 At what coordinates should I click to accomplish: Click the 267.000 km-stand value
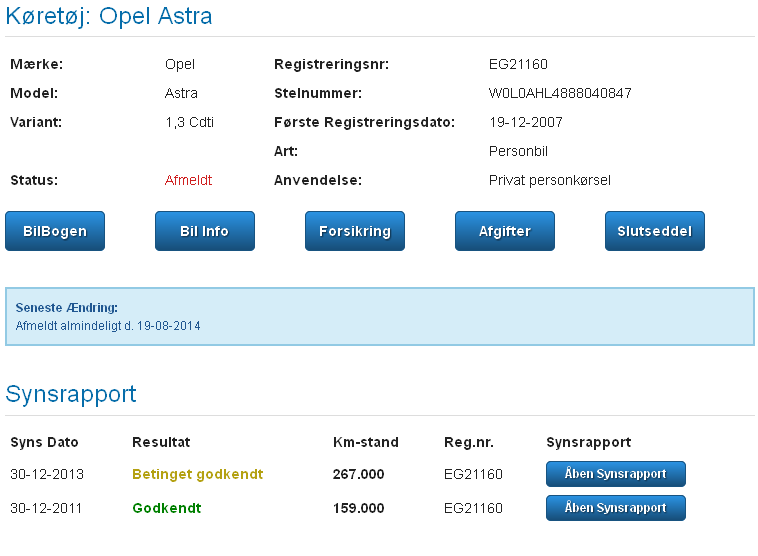pos(358,474)
